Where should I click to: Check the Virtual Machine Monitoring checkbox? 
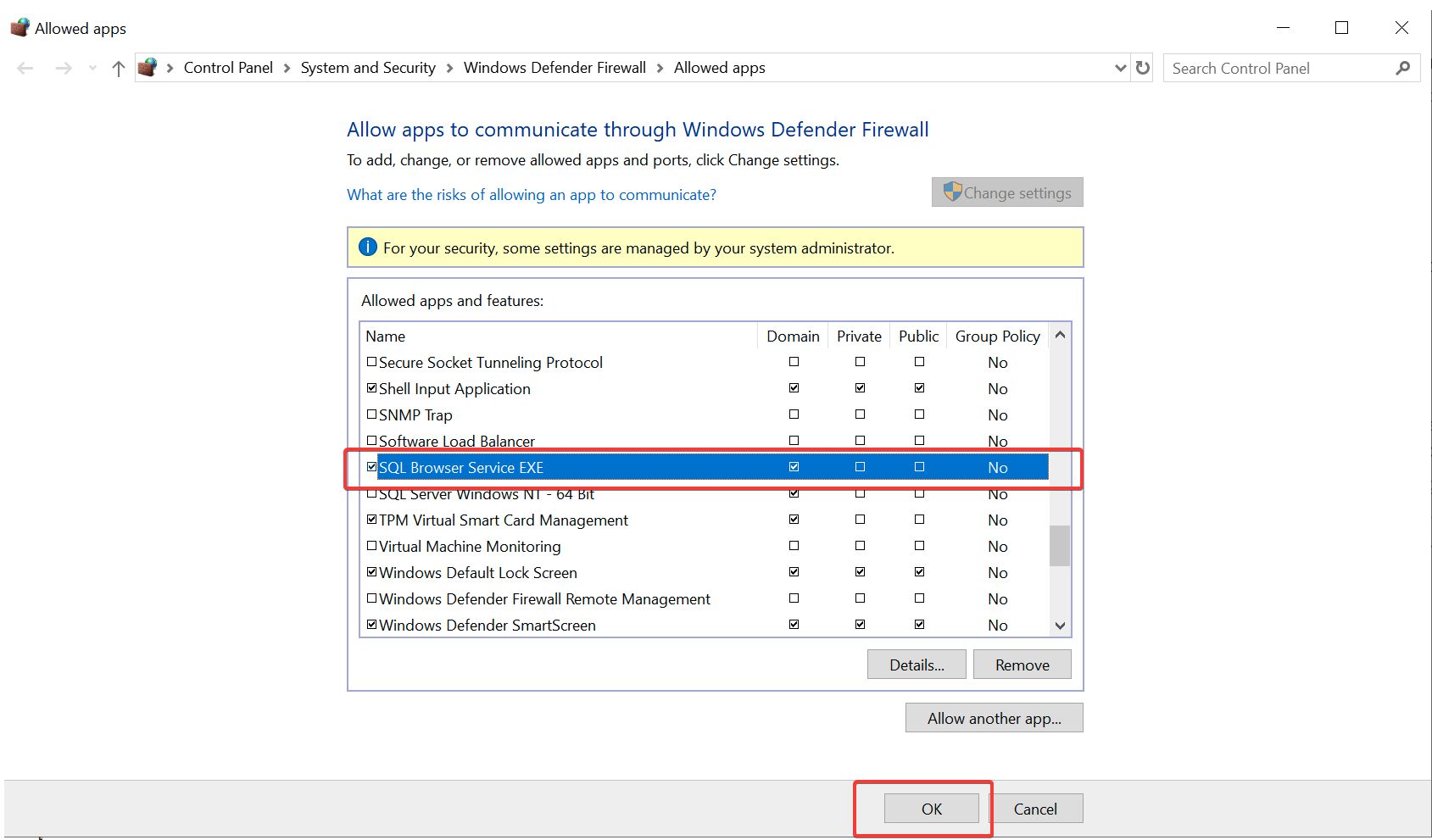click(371, 546)
